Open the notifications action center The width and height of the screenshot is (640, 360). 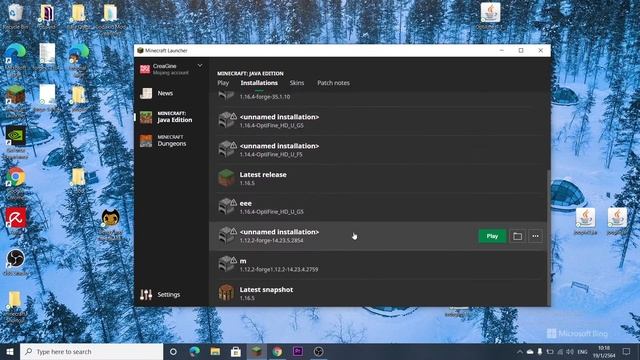click(x=627, y=352)
